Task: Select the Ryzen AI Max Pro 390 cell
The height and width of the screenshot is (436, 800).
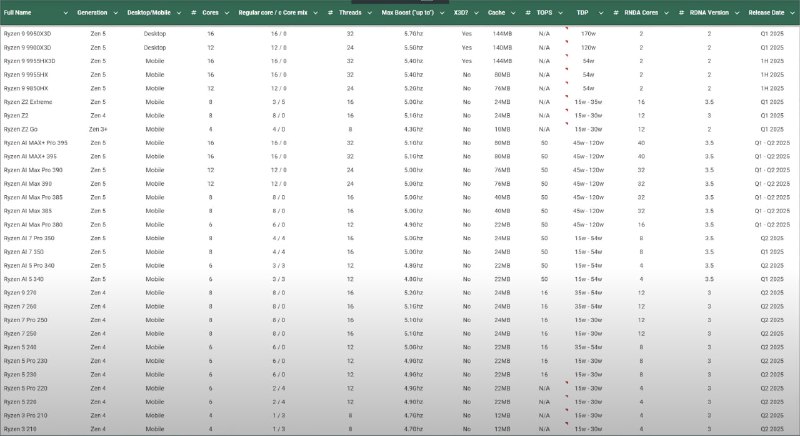Action: coord(33,170)
